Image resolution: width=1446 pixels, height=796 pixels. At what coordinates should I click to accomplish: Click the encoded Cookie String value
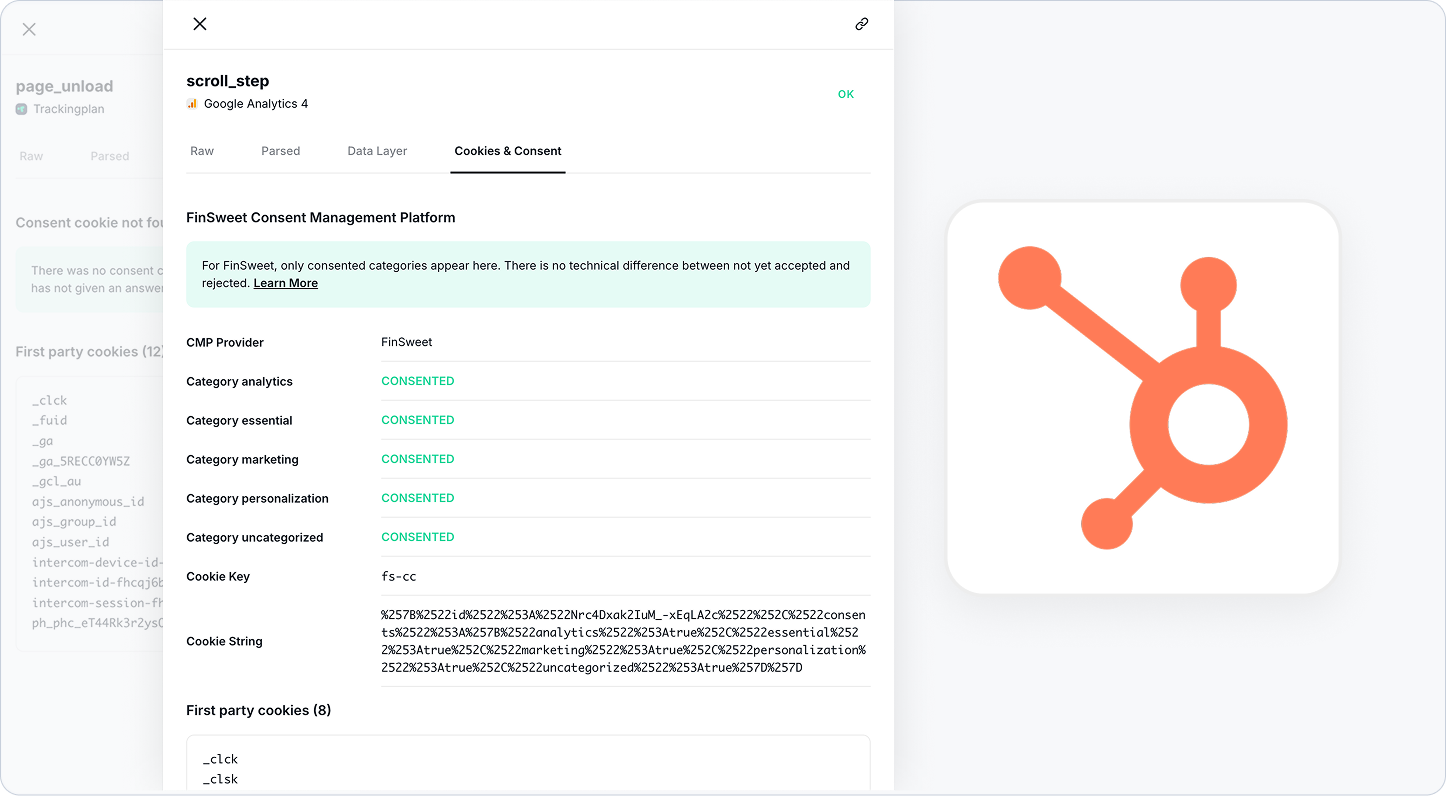coord(624,641)
